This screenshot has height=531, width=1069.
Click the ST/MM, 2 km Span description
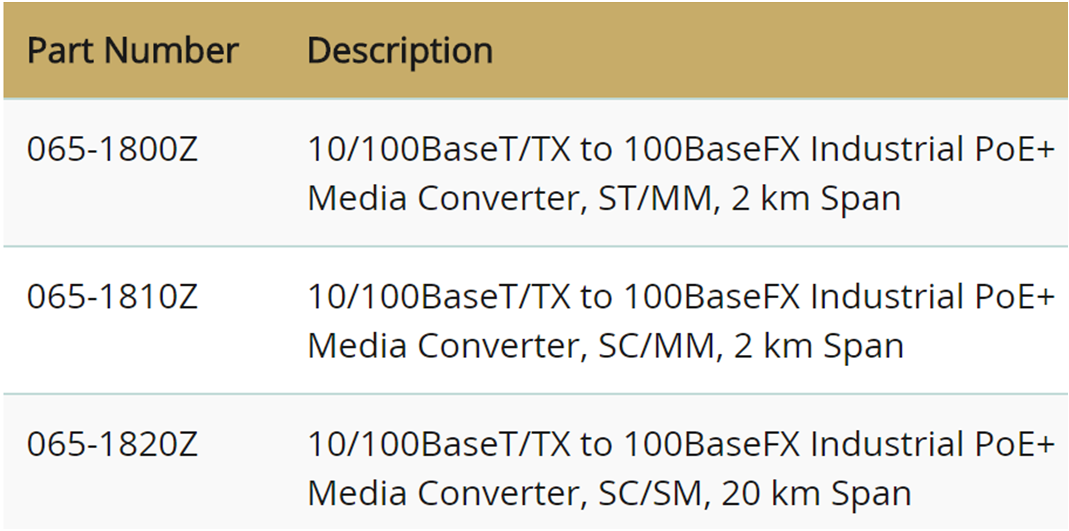[749, 198]
